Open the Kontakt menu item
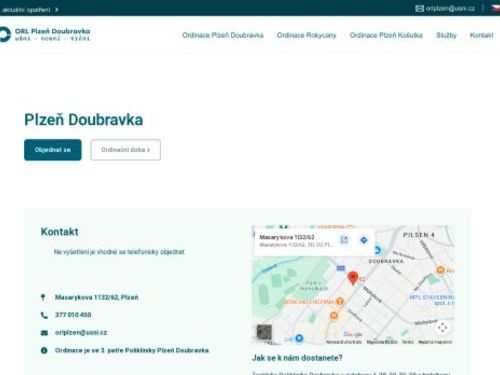 point(481,35)
